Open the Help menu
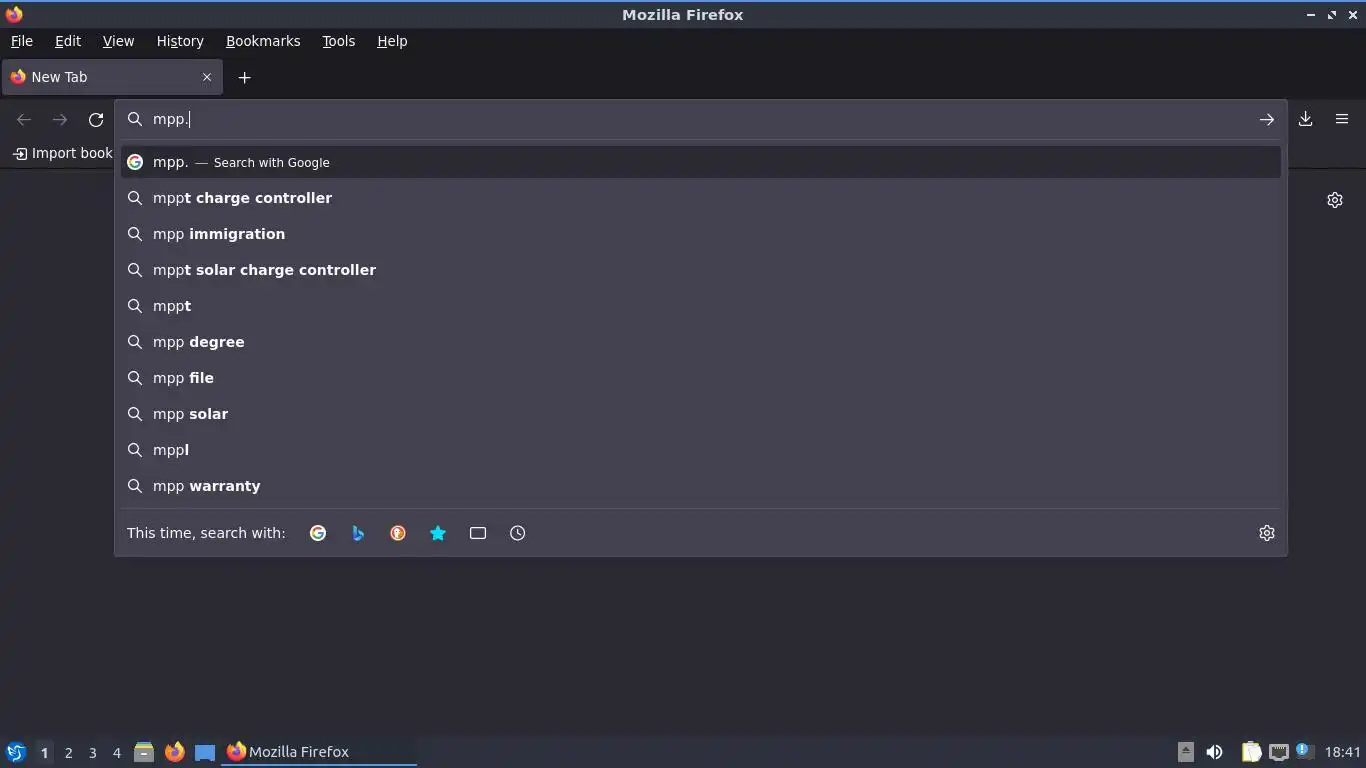This screenshot has width=1366, height=768. [392, 41]
